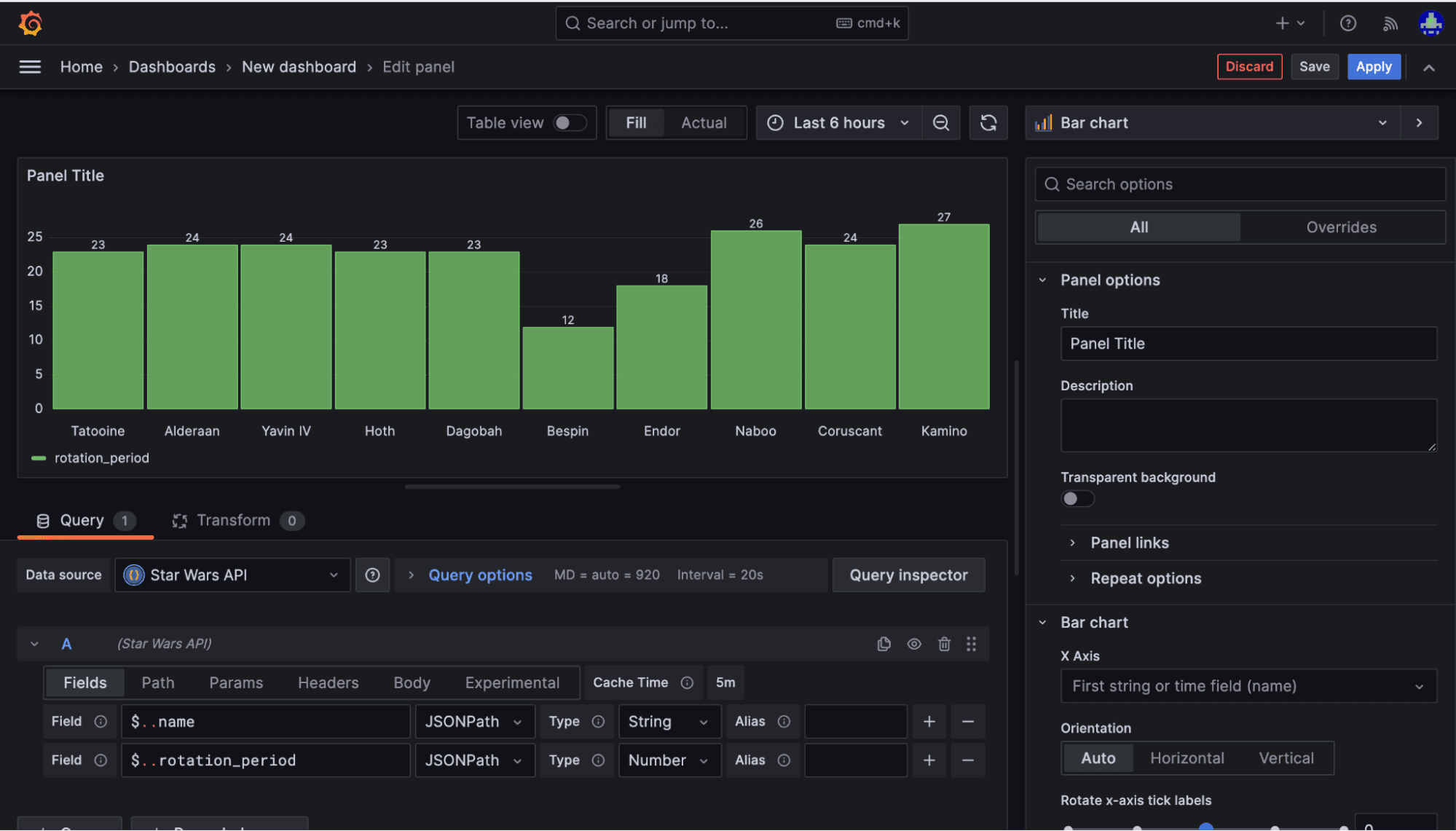This screenshot has height=831, width=1456.
Task: Open the X Axis field dropdown
Action: coord(1248,685)
